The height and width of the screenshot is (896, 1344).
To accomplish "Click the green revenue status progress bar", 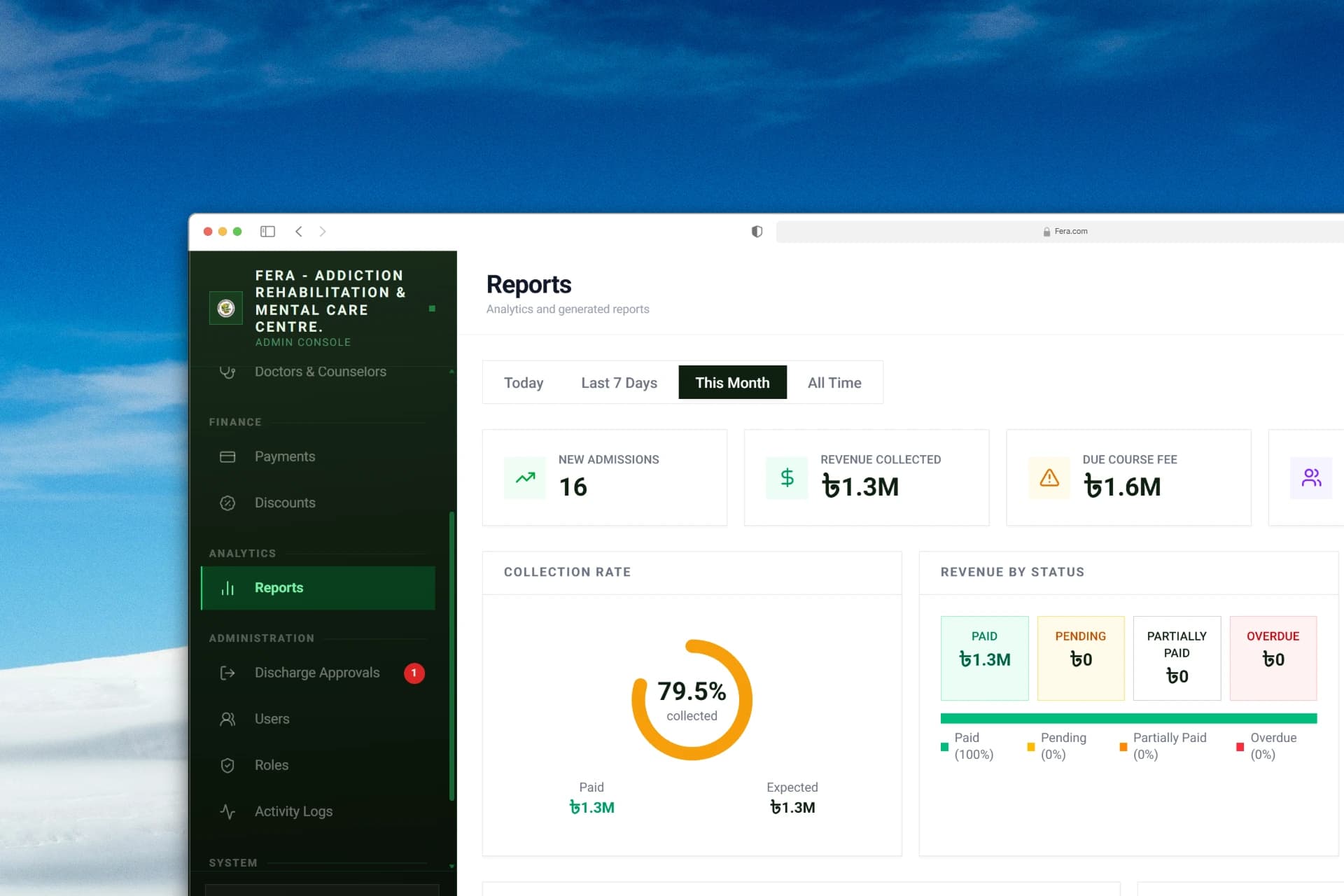I will click(x=1128, y=718).
